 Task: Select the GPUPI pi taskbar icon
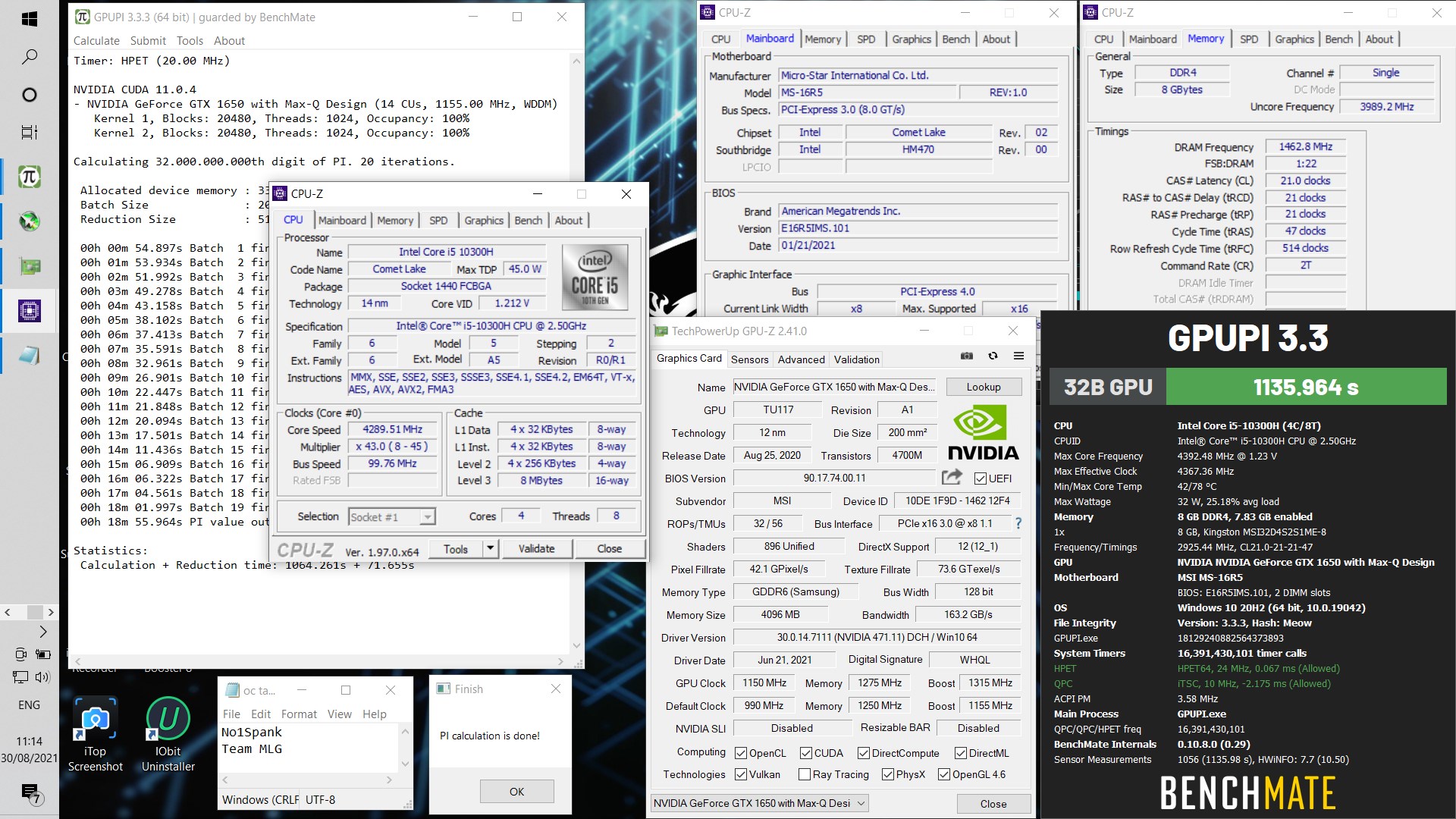[x=30, y=177]
